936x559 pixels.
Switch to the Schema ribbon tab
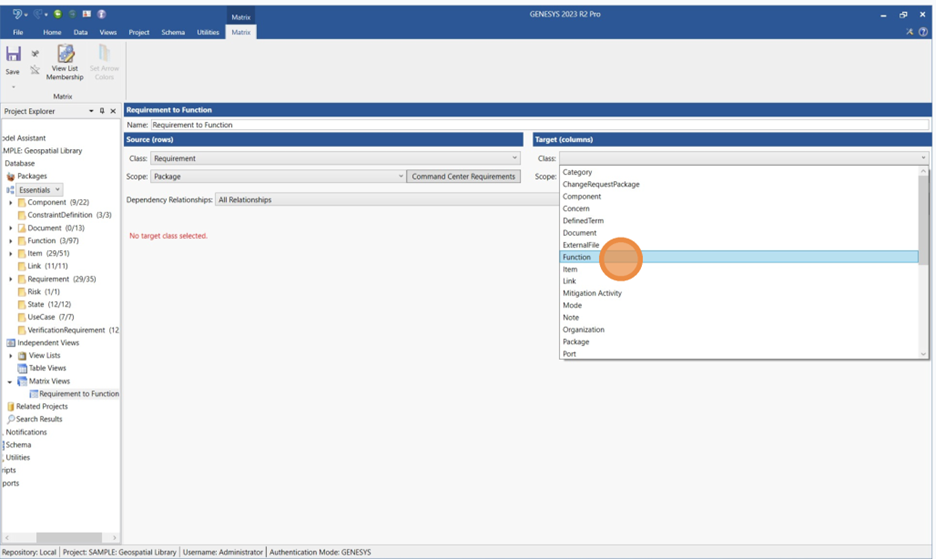173,32
